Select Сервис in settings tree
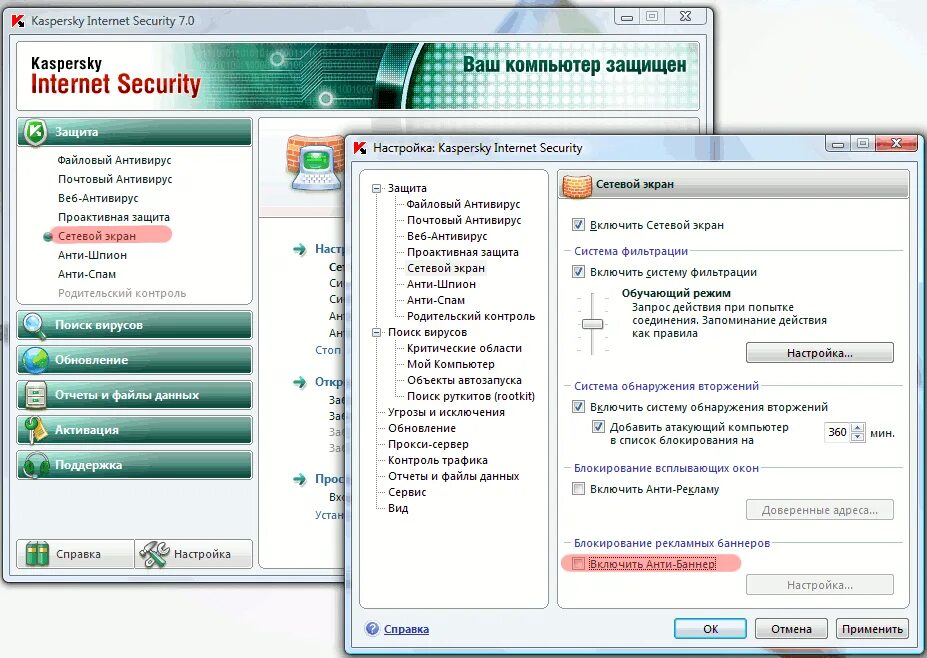Image resolution: width=927 pixels, height=658 pixels. 407,492
